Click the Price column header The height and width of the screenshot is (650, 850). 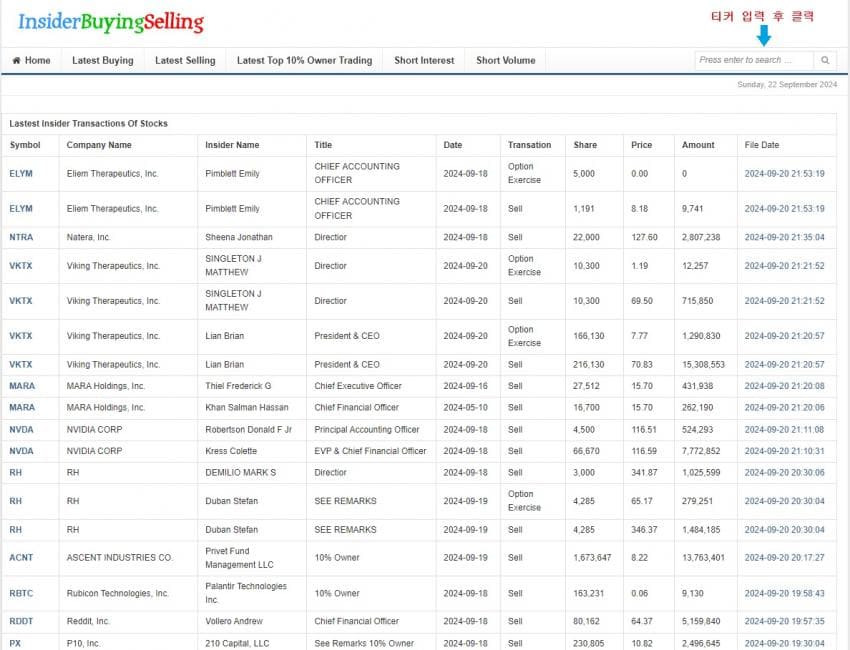tap(641, 145)
